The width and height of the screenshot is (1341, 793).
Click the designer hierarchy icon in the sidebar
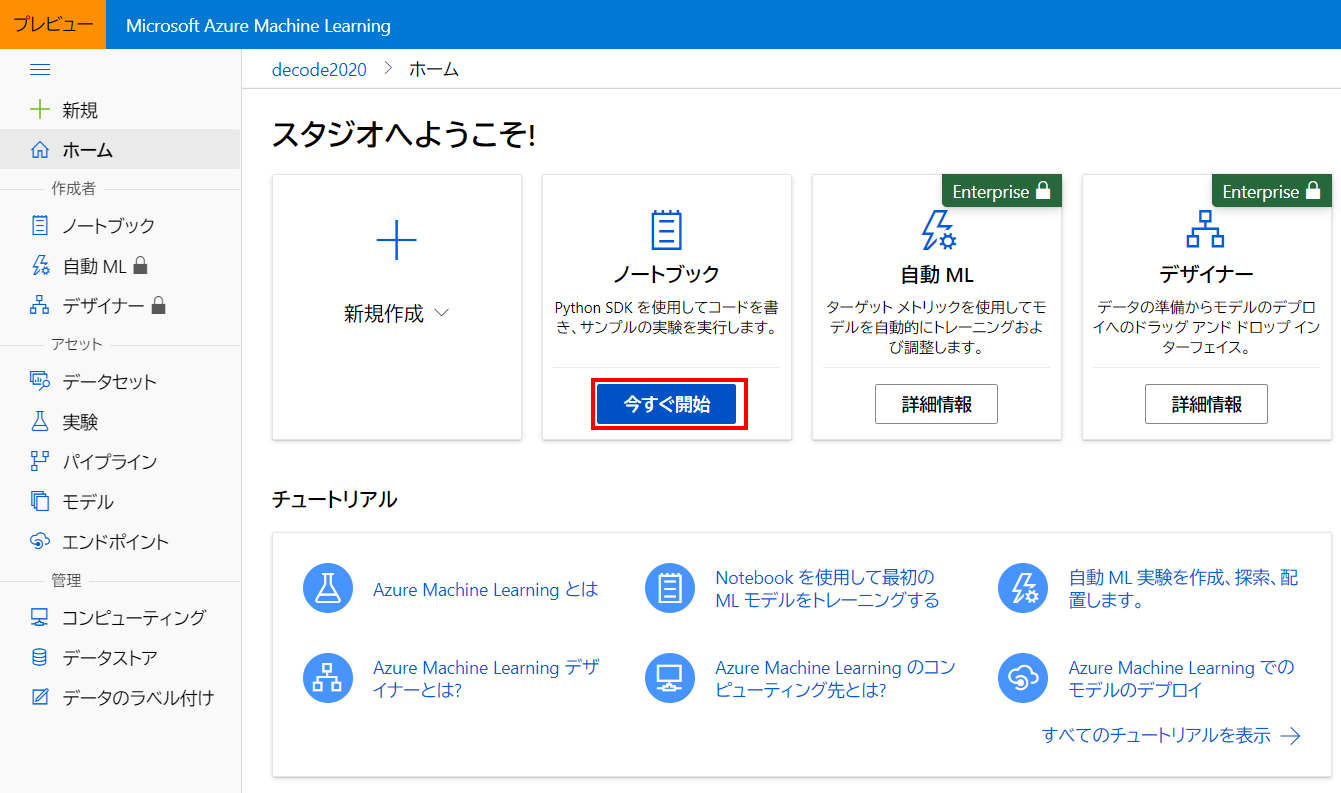click(40, 305)
